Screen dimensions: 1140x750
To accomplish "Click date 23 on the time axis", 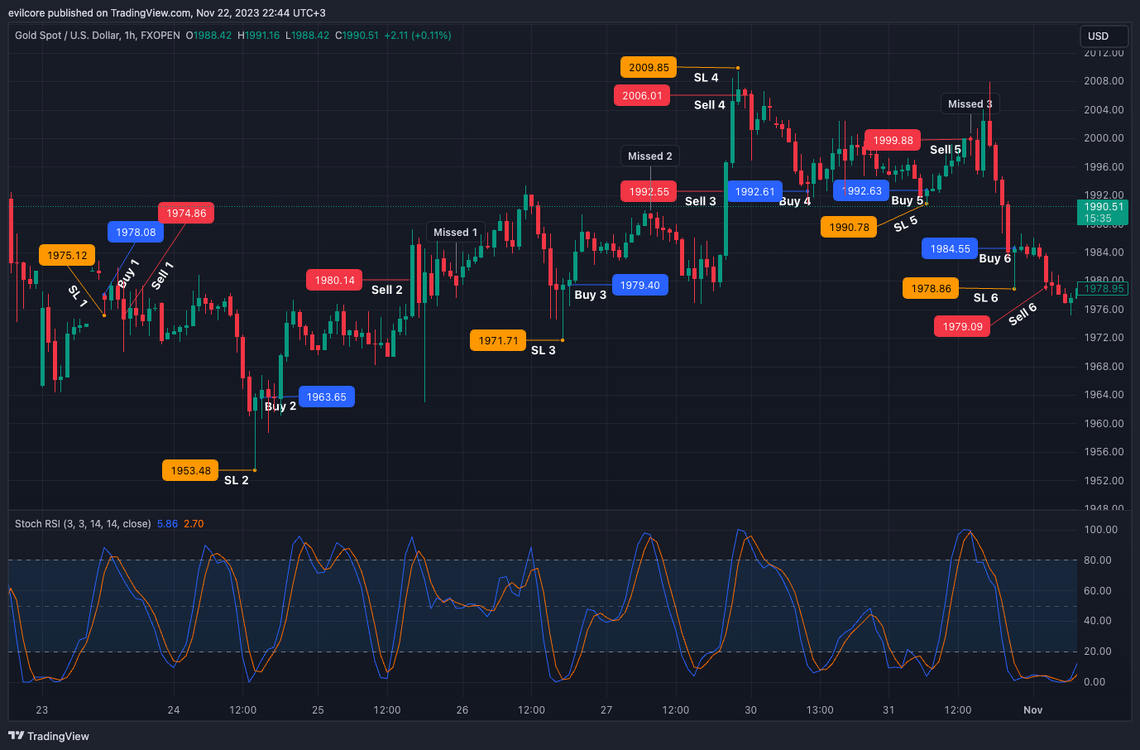I will (41, 710).
